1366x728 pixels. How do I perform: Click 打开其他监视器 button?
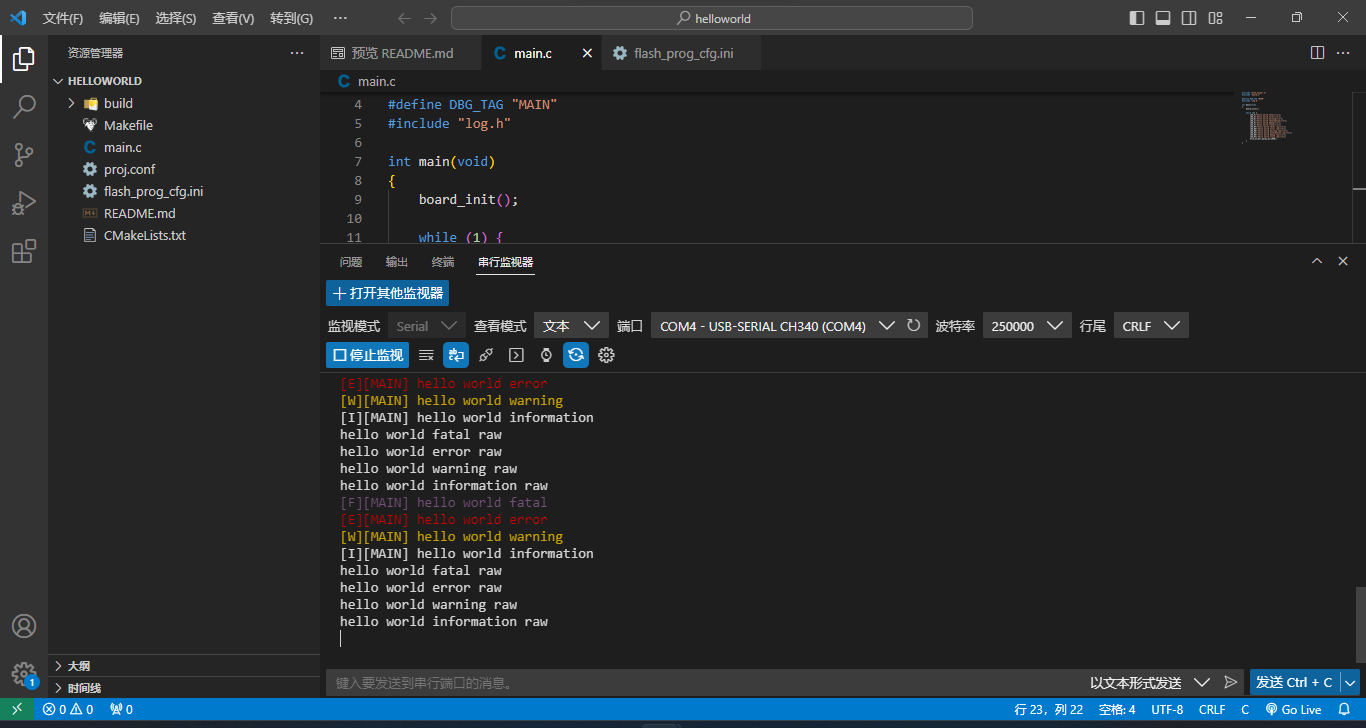point(387,293)
